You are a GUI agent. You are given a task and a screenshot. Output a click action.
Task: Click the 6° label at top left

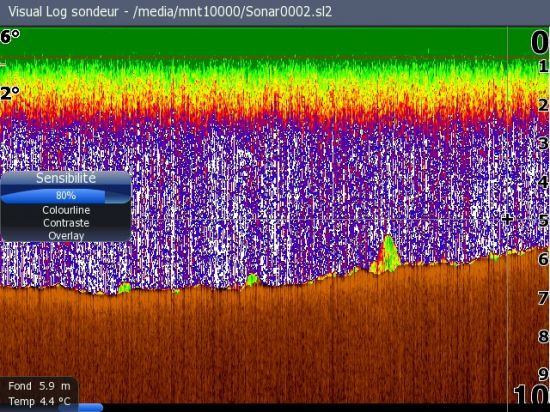coord(10,36)
